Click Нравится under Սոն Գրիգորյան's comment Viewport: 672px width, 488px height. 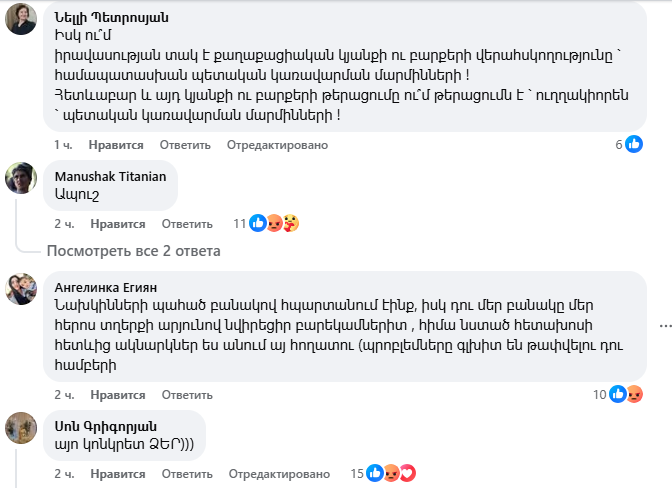point(117,473)
